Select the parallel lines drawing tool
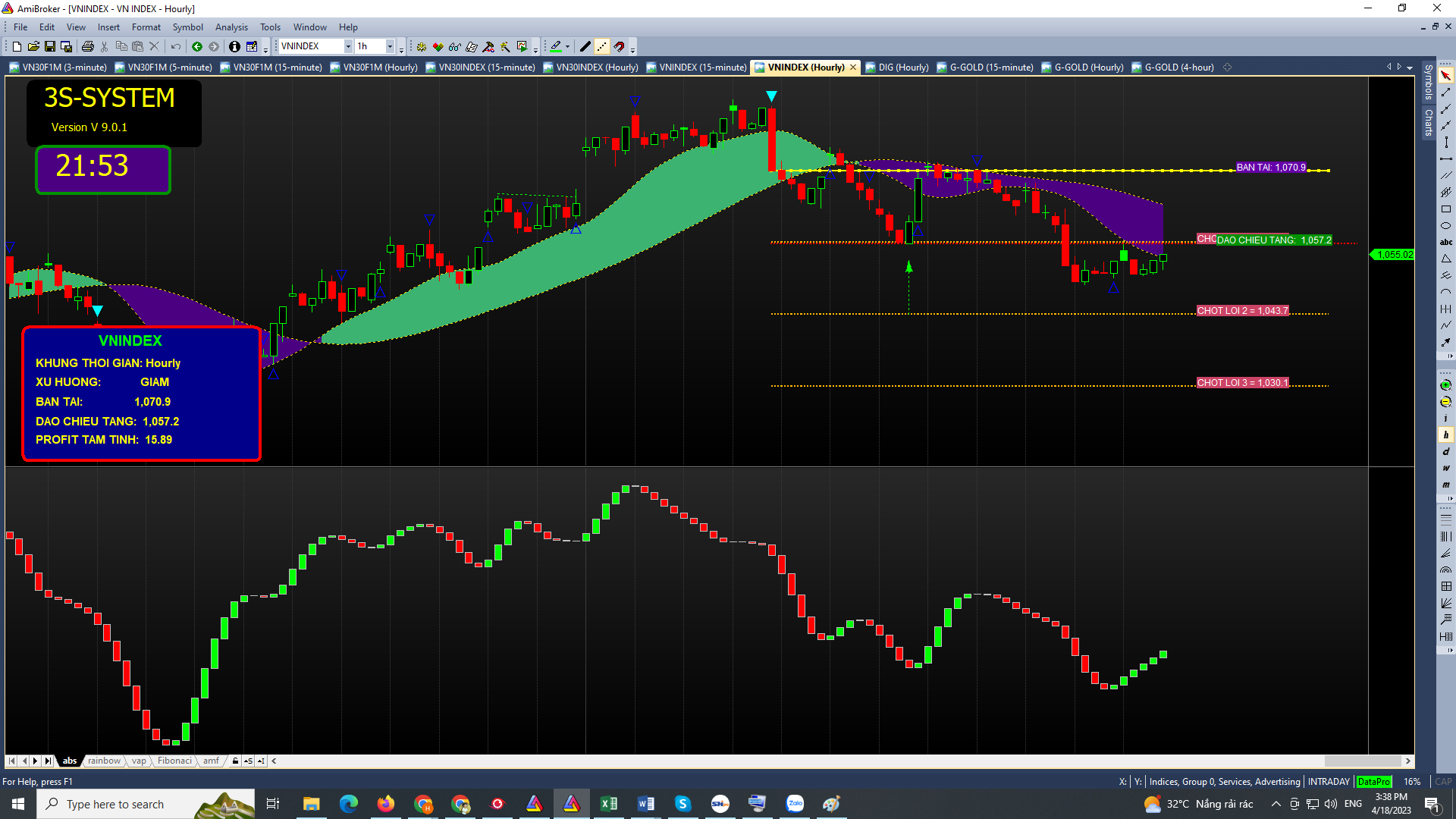The height and width of the screenshot is (819, 1456). 1445,176
